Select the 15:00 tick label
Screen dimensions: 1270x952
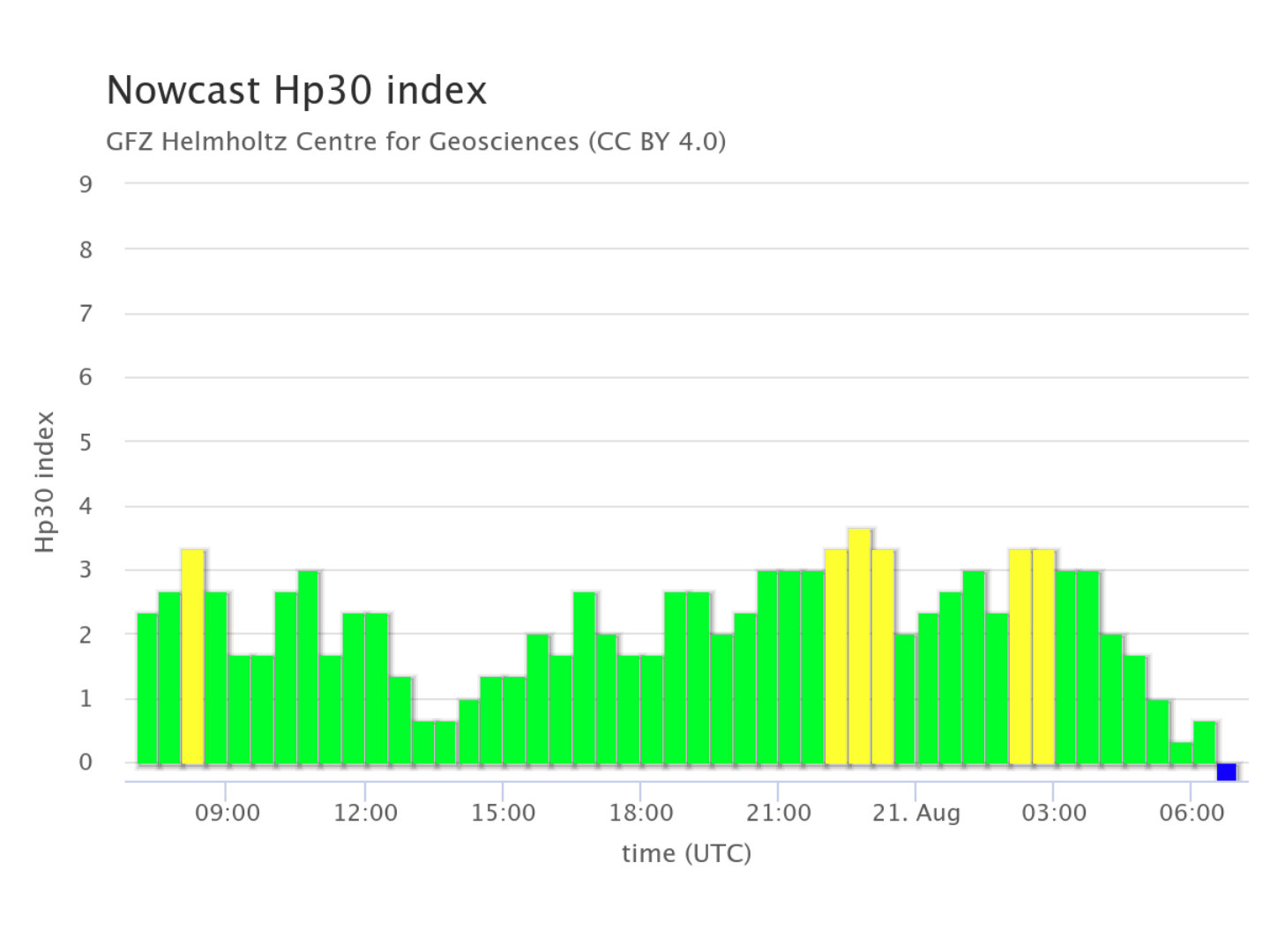(x=503, y=813)
